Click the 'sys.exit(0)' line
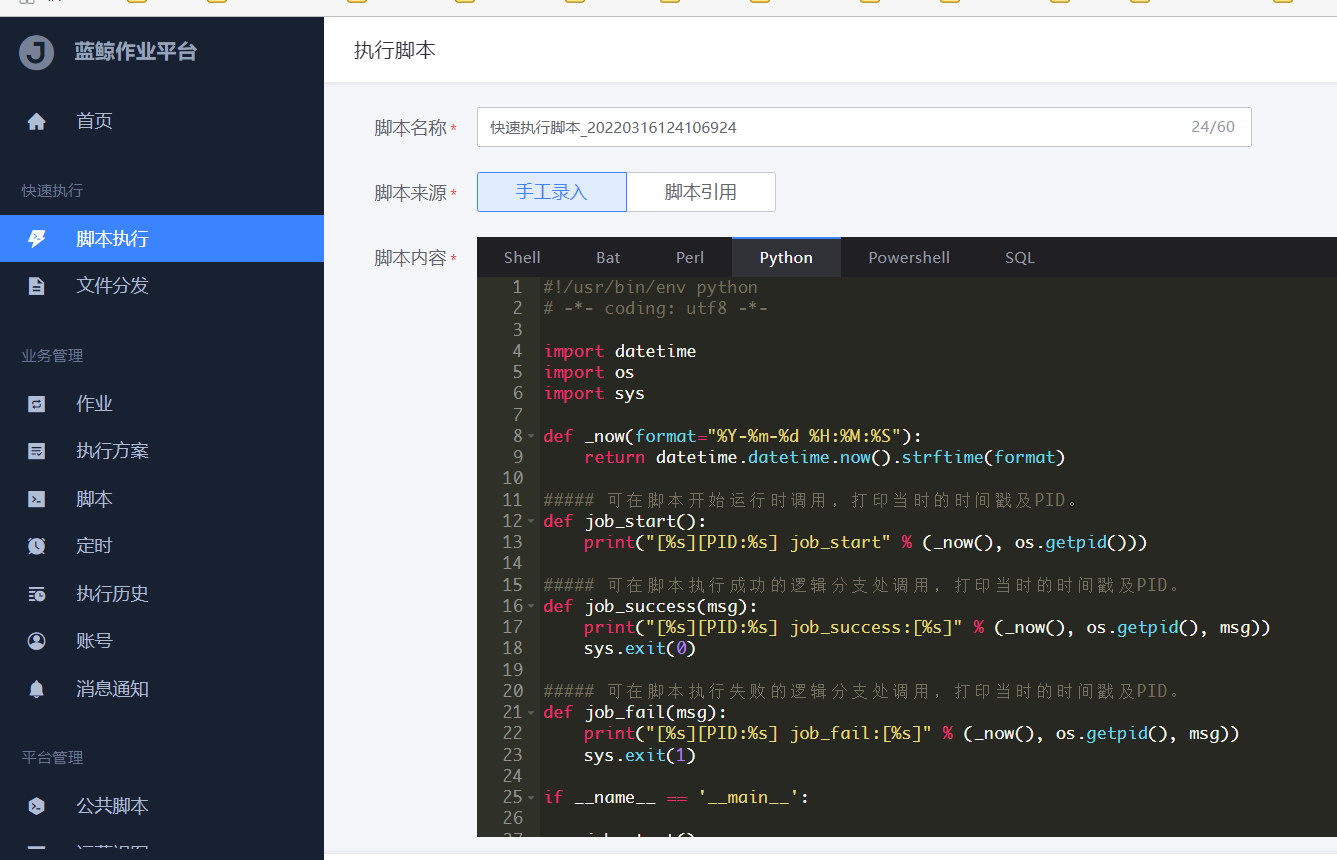Image resolution: width=1337 pixels, height=860 pixels. [640, 648]
